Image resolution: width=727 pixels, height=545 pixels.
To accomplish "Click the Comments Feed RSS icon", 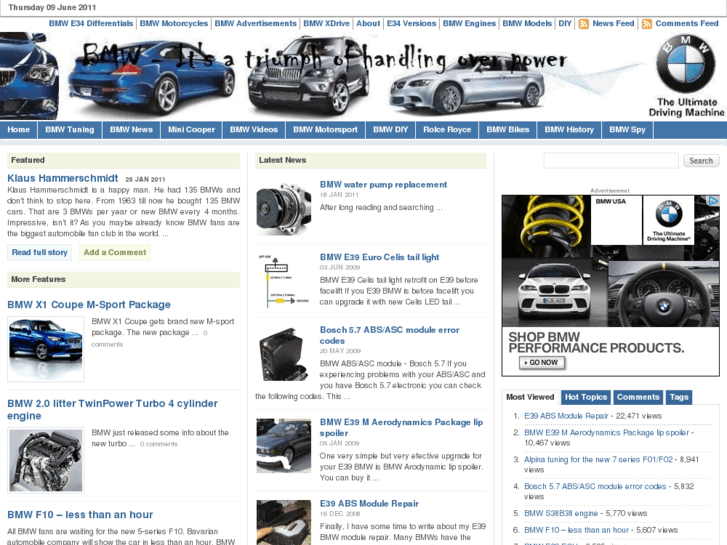I will (647, 24).
